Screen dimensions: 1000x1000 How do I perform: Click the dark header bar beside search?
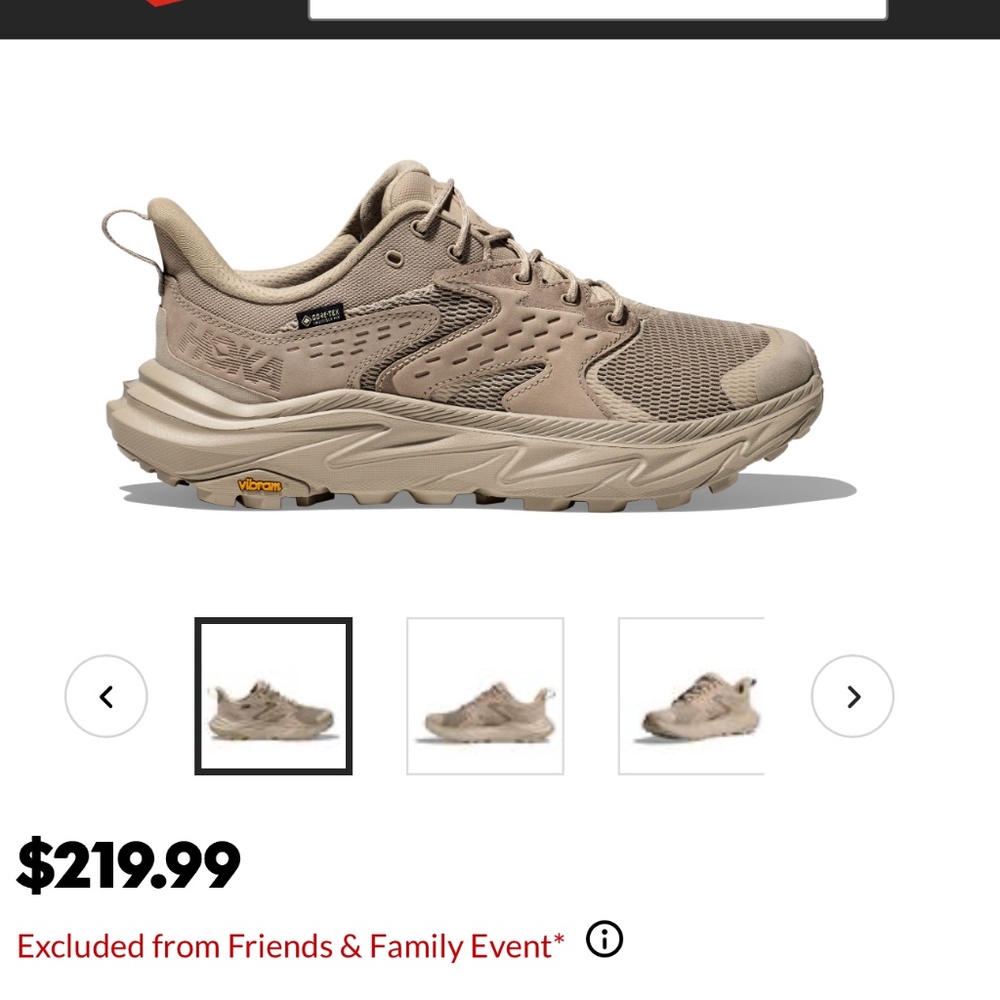tap(944, 19)
